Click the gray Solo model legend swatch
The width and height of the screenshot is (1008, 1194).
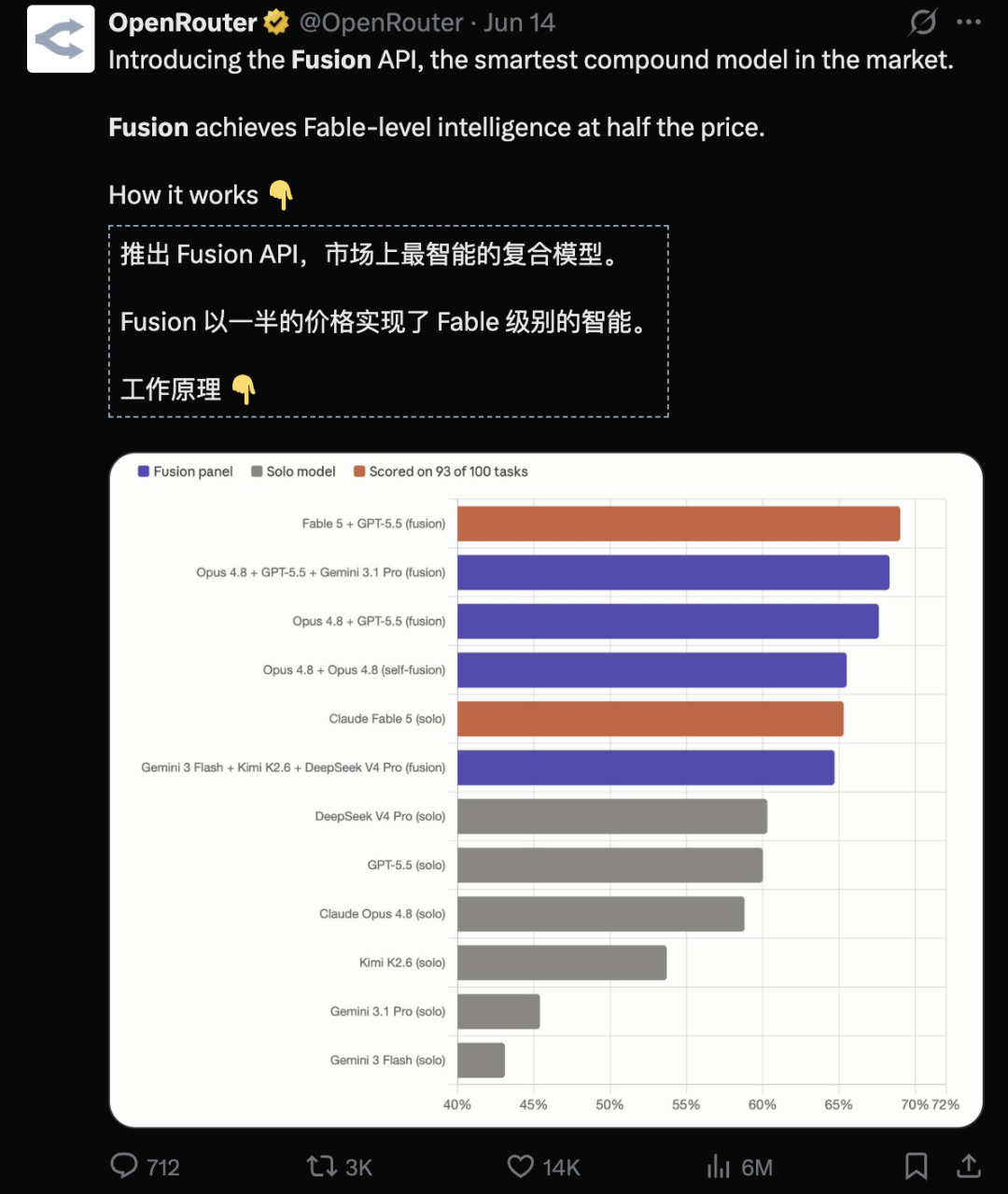pyautogui.click(x=257, y=471)
